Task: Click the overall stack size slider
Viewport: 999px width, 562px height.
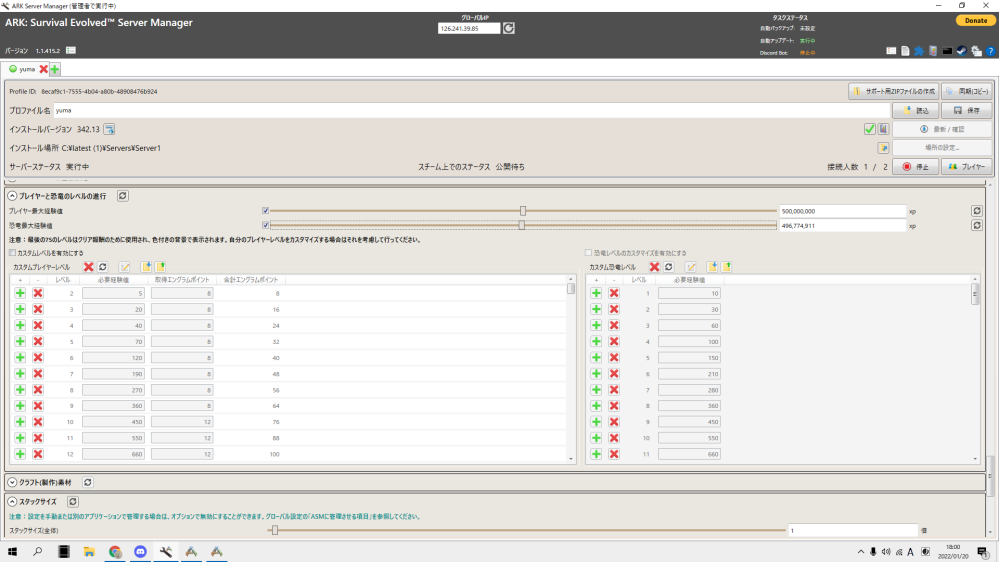Action: 526,530
